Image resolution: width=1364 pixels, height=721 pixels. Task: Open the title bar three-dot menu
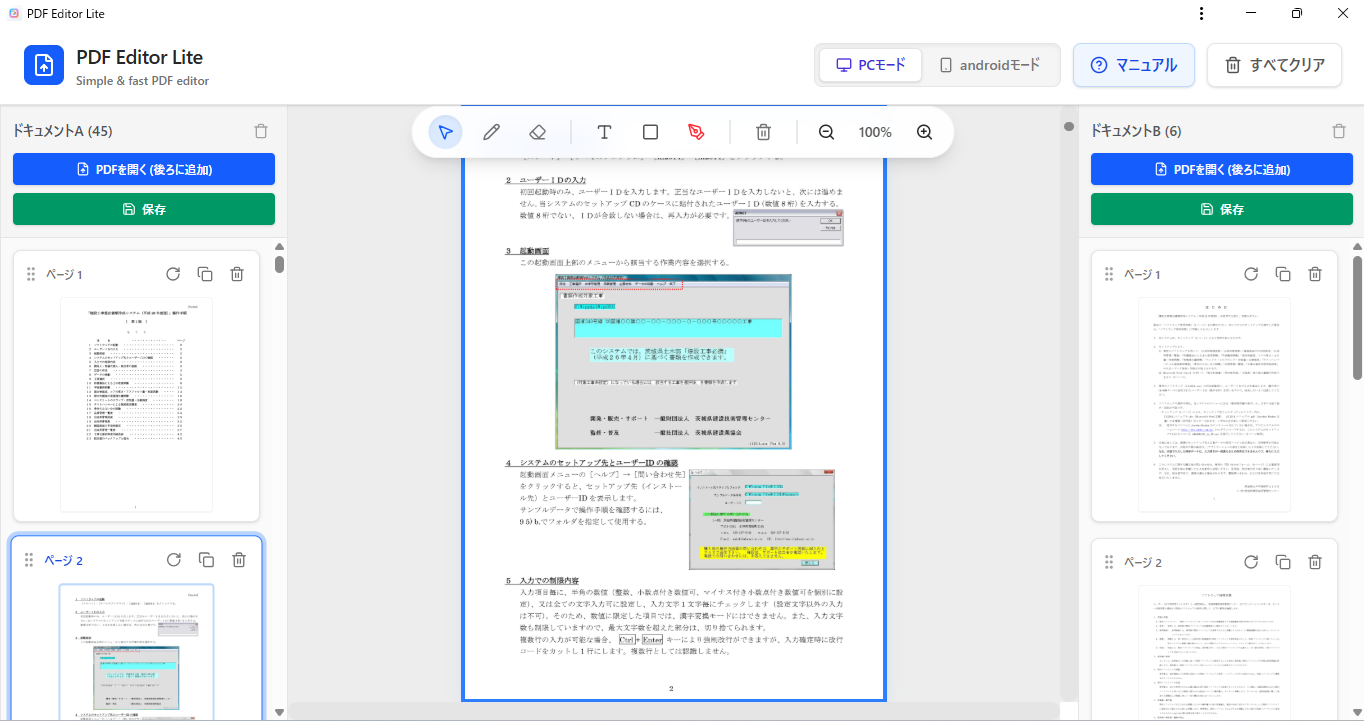tap(1200, 14)
